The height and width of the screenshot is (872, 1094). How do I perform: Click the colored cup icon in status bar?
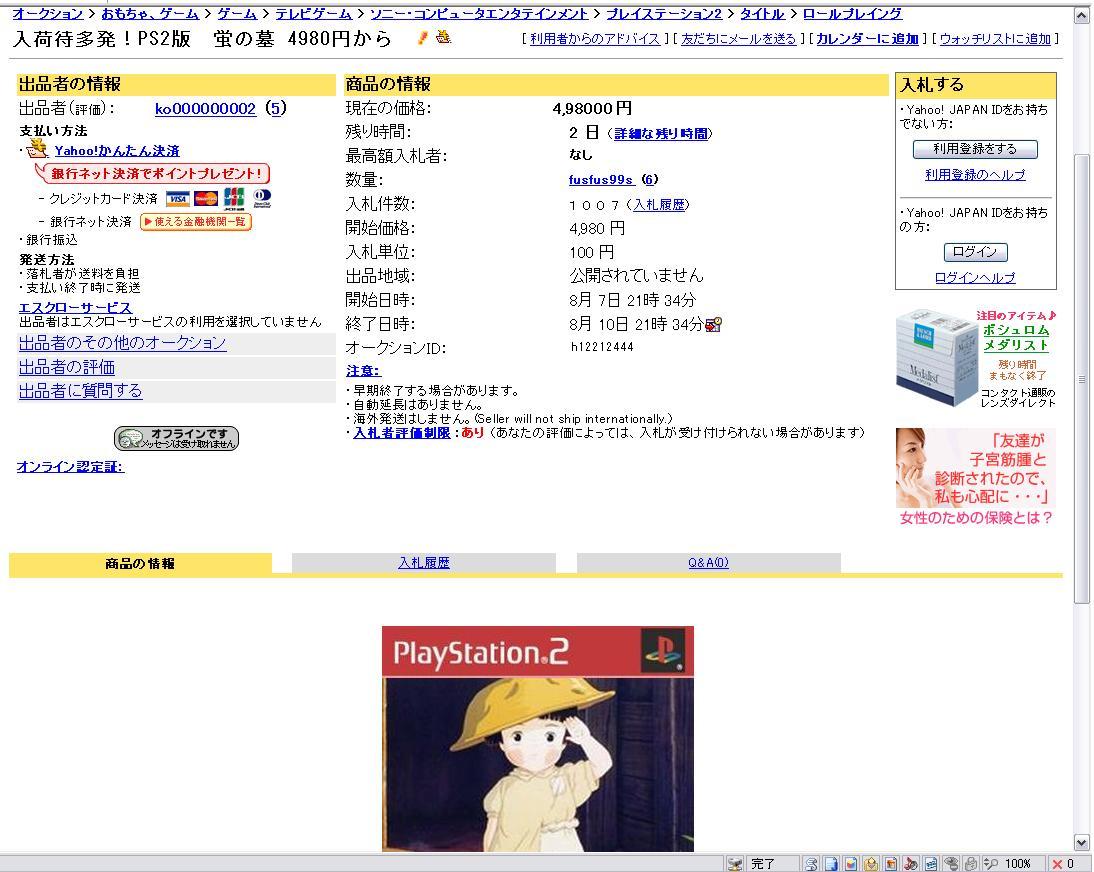[x=851, y=864]
